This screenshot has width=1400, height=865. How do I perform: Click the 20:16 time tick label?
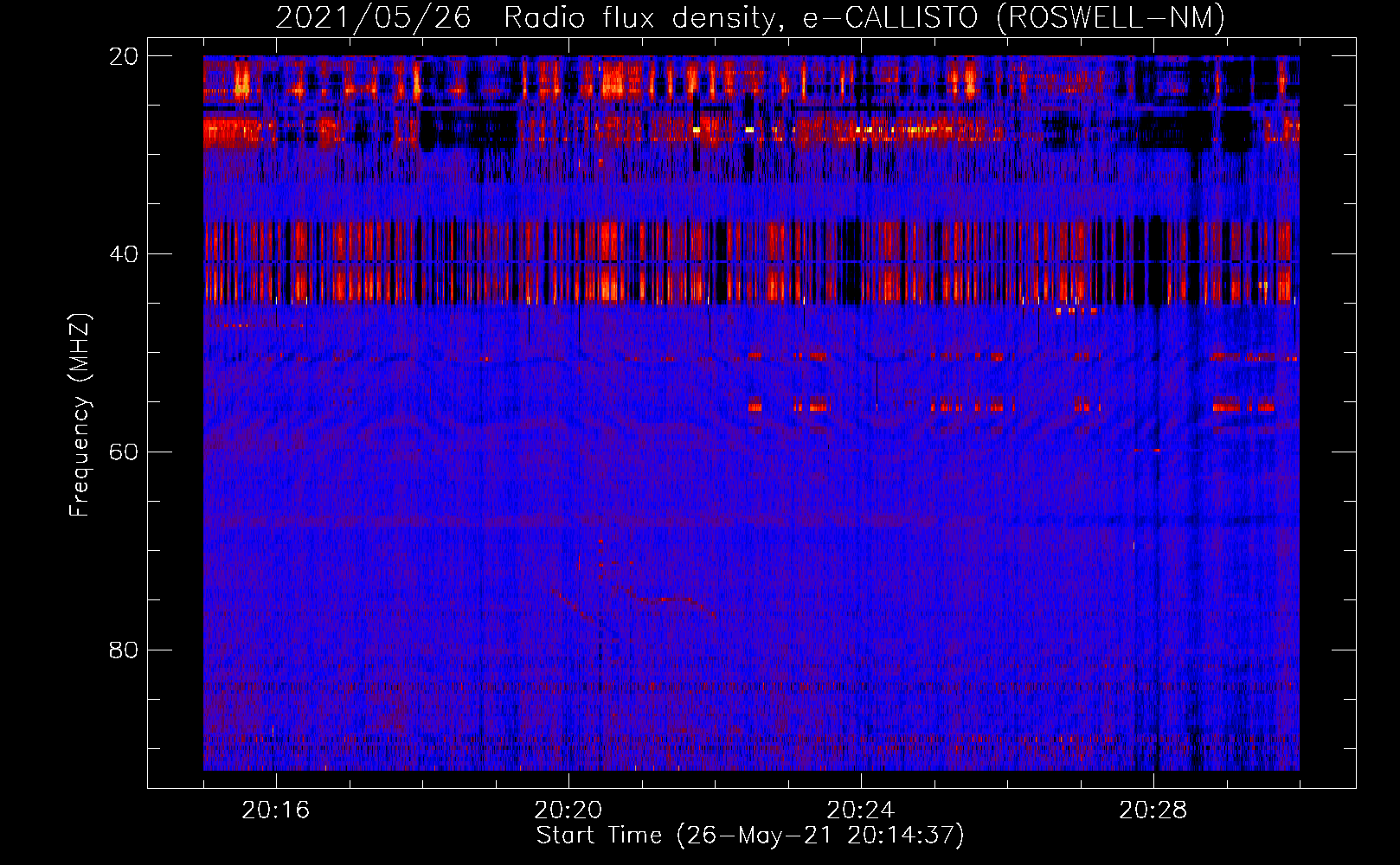[276, 811]
